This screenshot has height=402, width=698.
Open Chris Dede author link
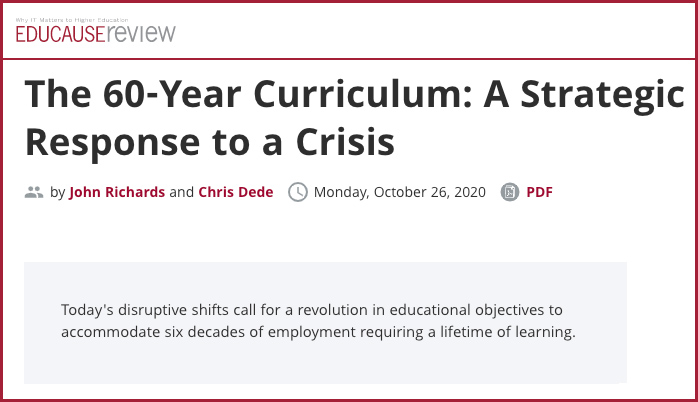pos(236,192)
